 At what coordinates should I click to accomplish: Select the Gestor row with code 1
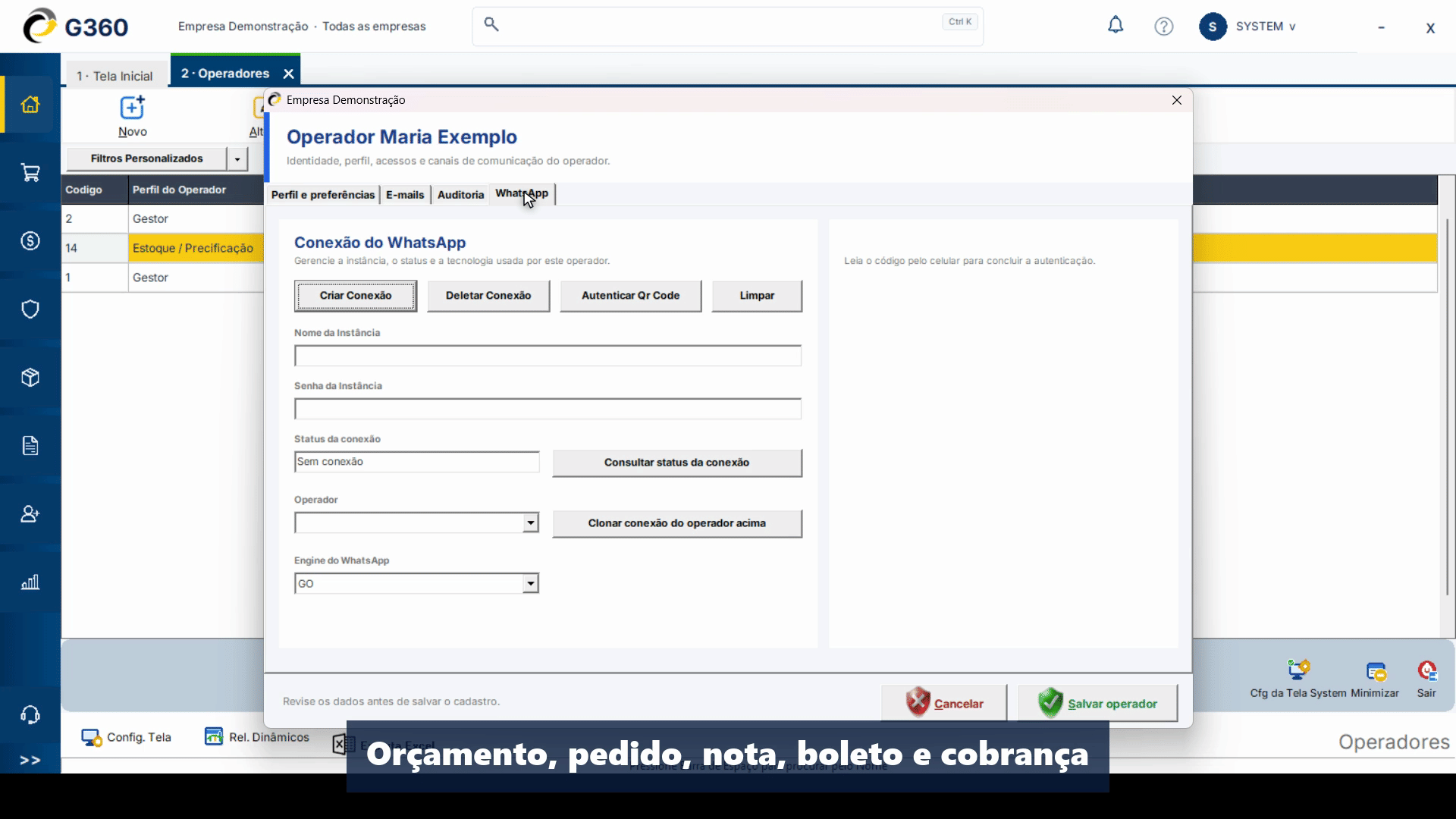point(163,278)
